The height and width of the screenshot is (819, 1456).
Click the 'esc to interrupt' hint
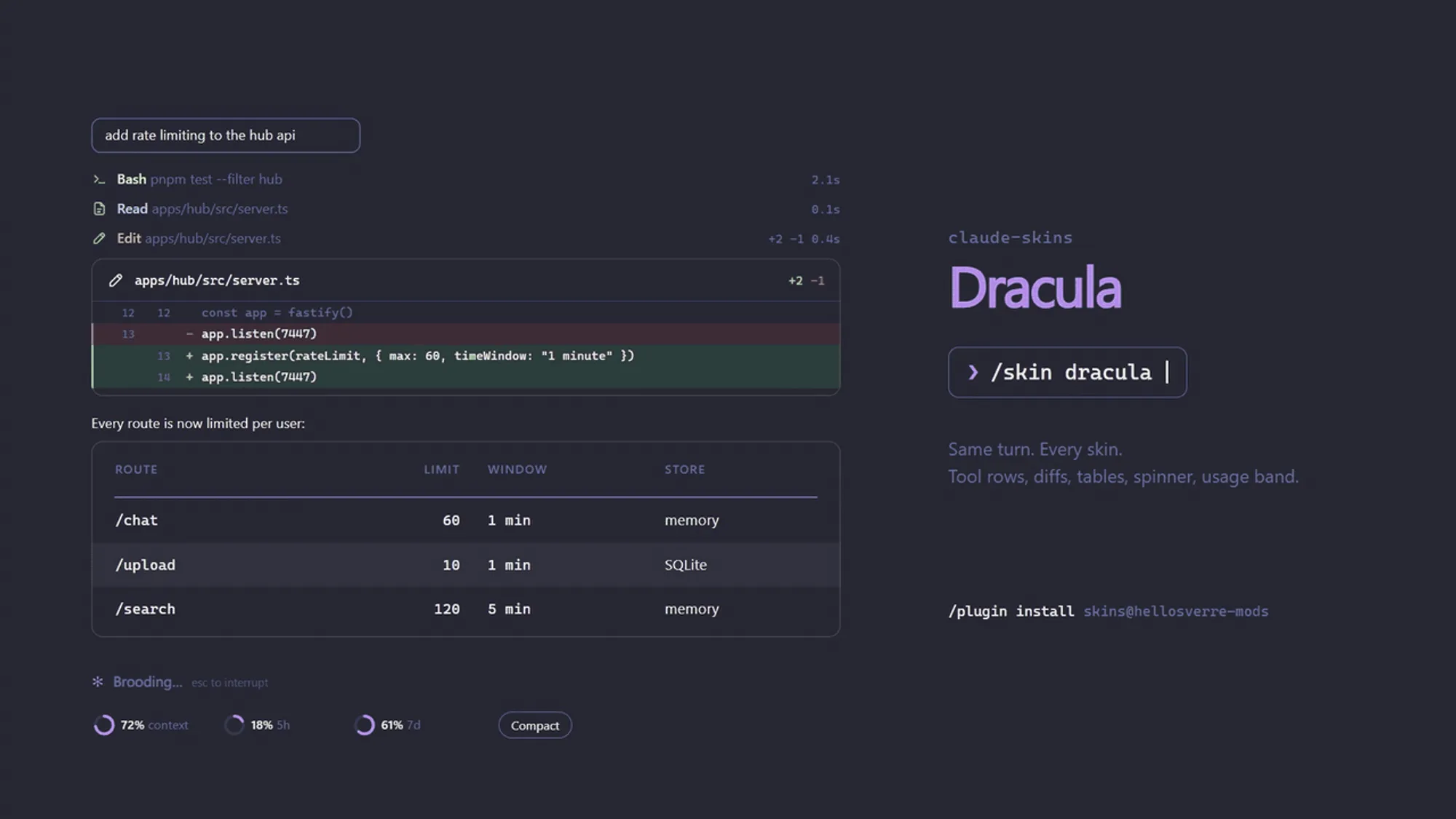click(x=229, y=683)
